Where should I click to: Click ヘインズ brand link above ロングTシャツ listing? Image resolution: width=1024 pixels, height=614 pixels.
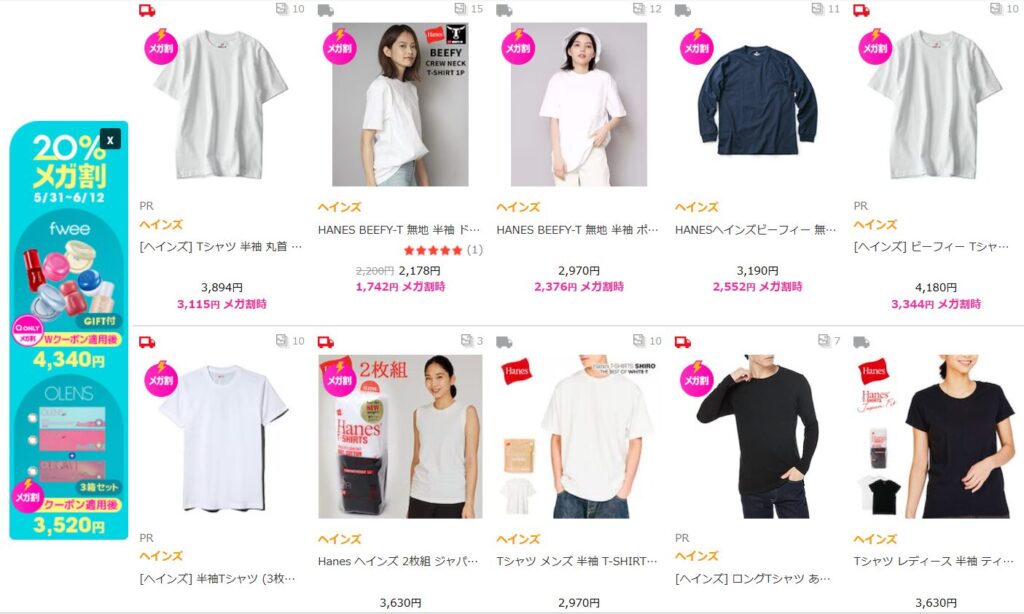[x=697, y=556]
